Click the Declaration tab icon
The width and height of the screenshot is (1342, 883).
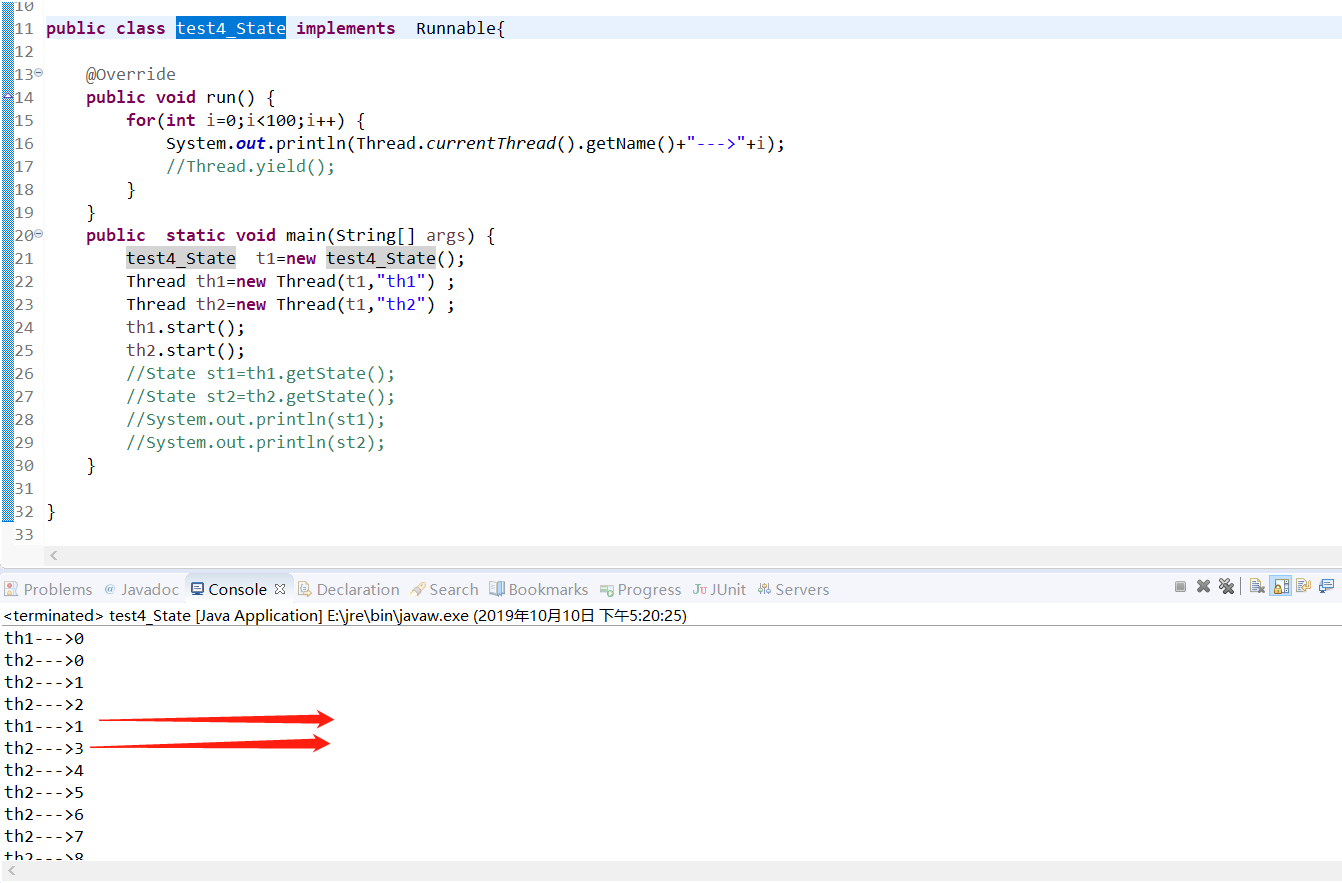(x=305, y=589)
